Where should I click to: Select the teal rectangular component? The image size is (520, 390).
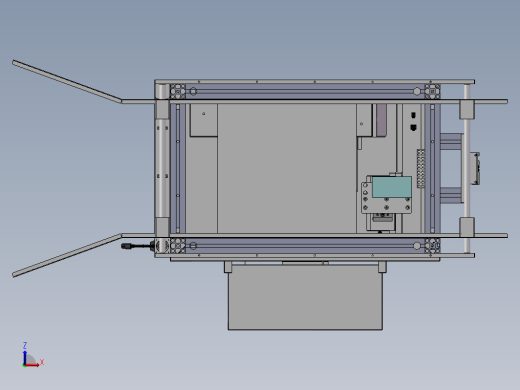(392, 187)
